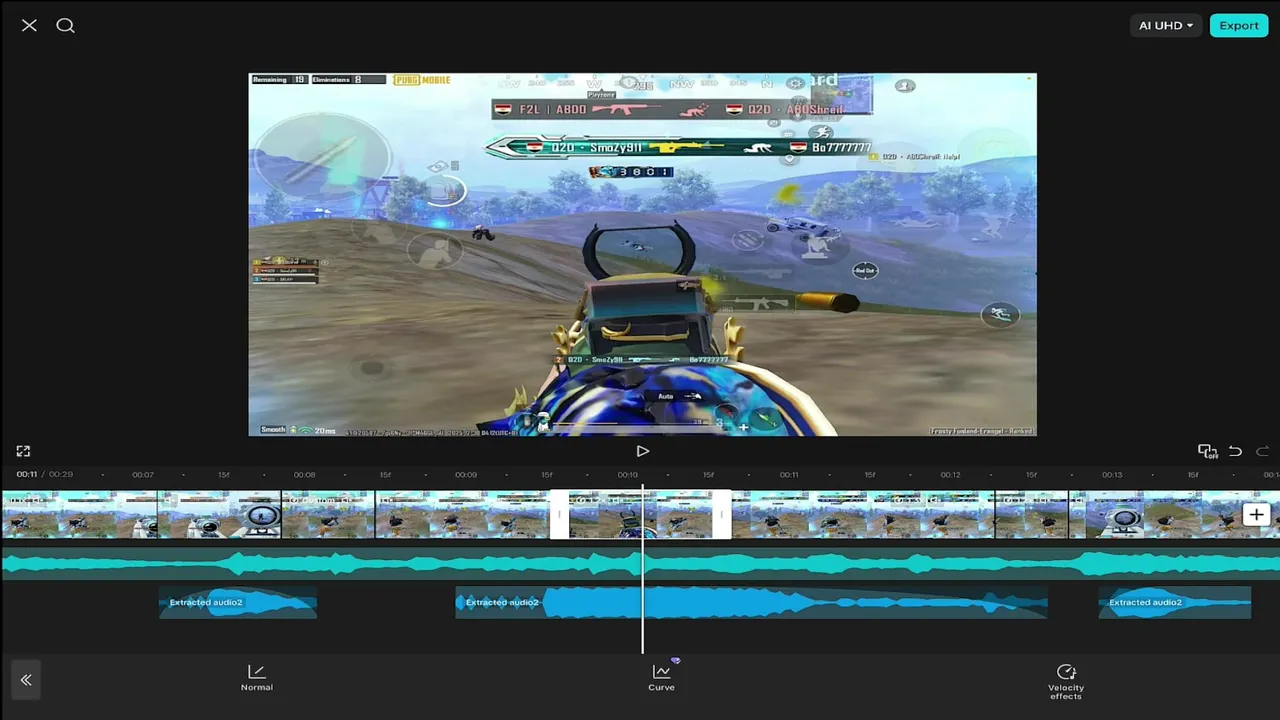Jump to the 00:07 ruler mark
The height and width of the screenshot is (720, 1280).
tap(143, 475)
